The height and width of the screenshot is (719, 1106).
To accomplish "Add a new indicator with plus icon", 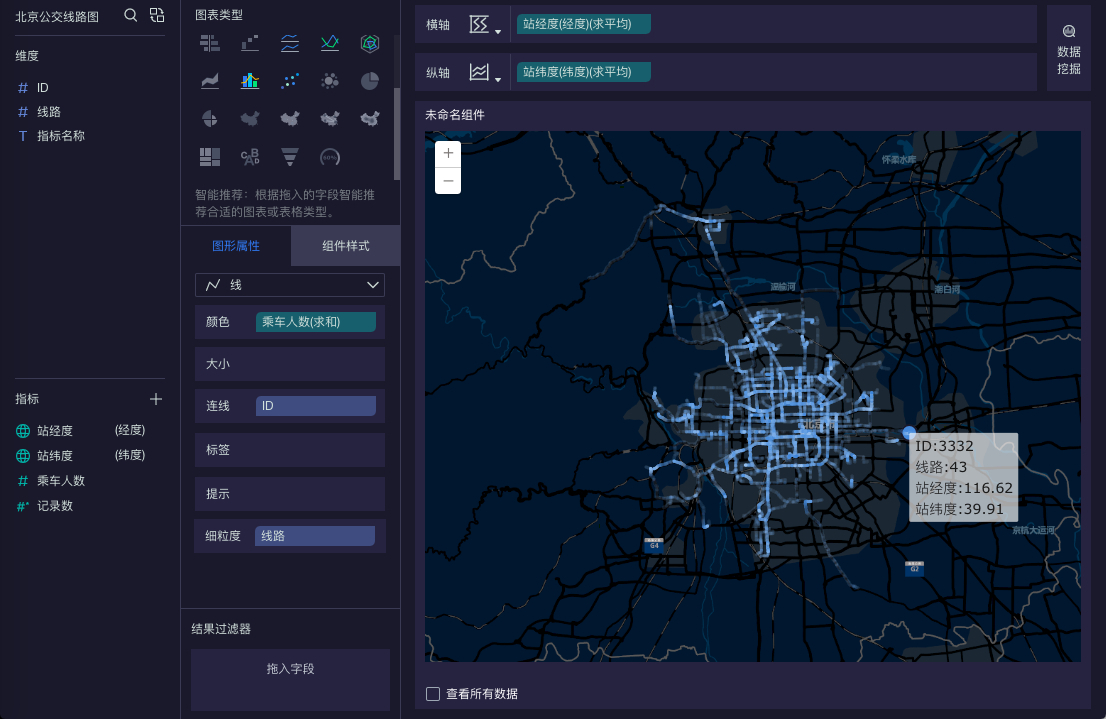I will (156, 399).
